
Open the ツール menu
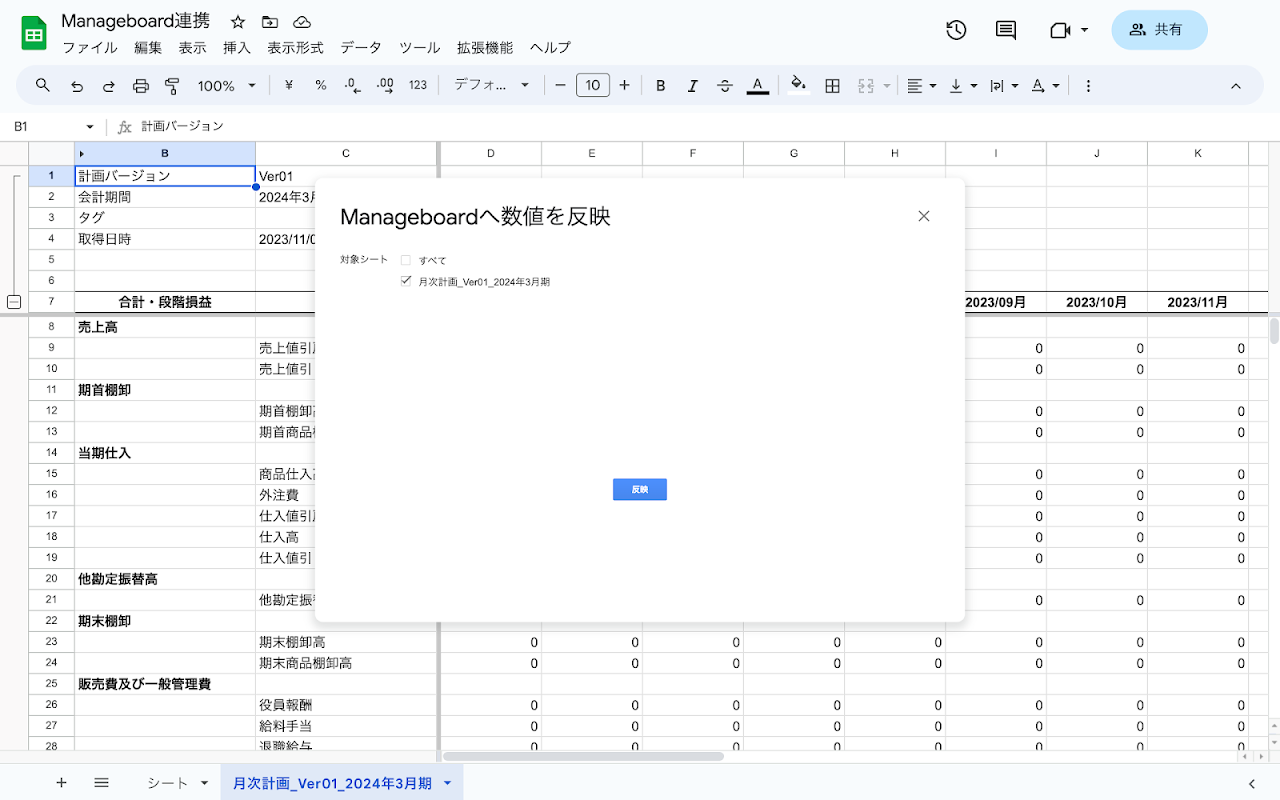(x=420, y=48)
